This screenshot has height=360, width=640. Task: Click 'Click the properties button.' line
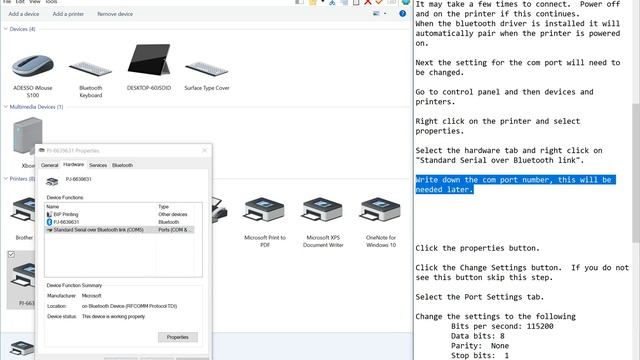[477, 248]
